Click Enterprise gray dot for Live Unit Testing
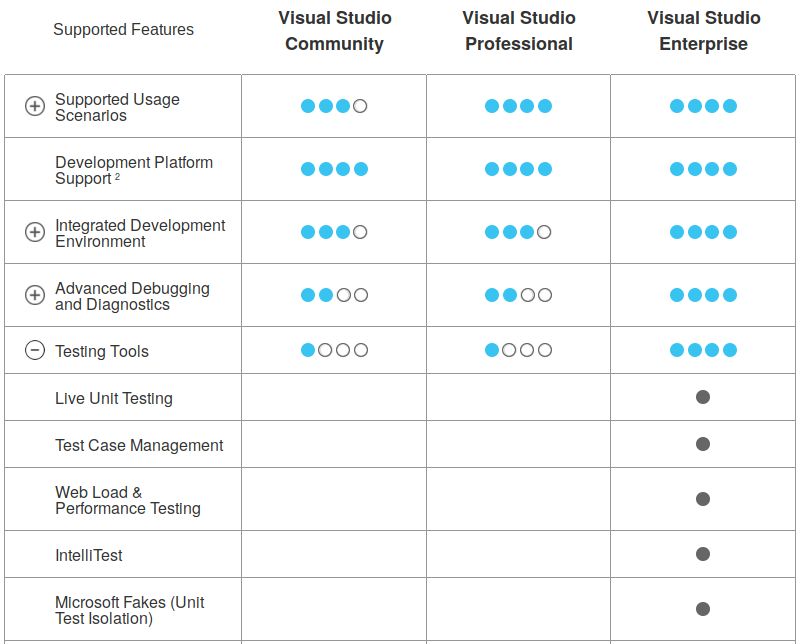Screen dimensions: 801x644 (703, 397)
